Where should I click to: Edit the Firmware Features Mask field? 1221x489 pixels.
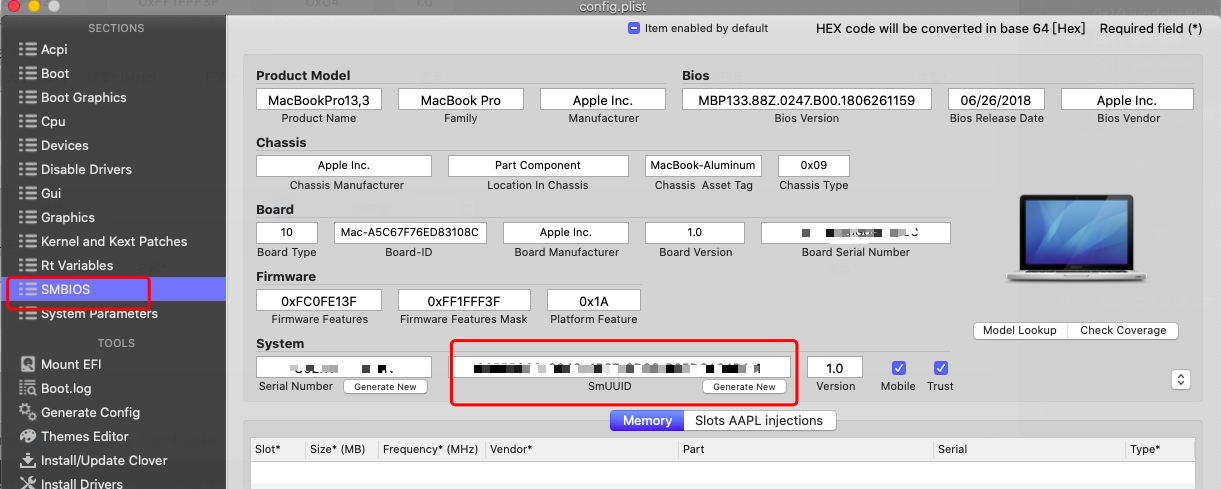click(x=464, y=300)
